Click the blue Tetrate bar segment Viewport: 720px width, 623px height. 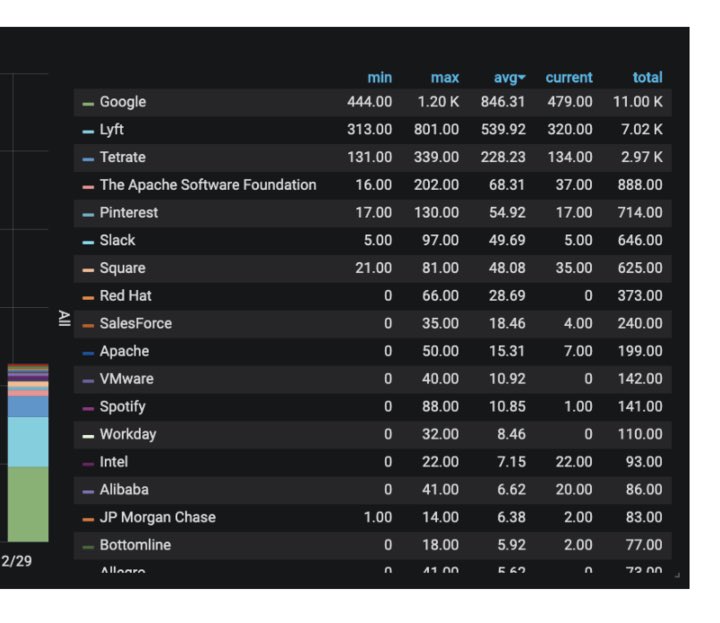(28, 406)
